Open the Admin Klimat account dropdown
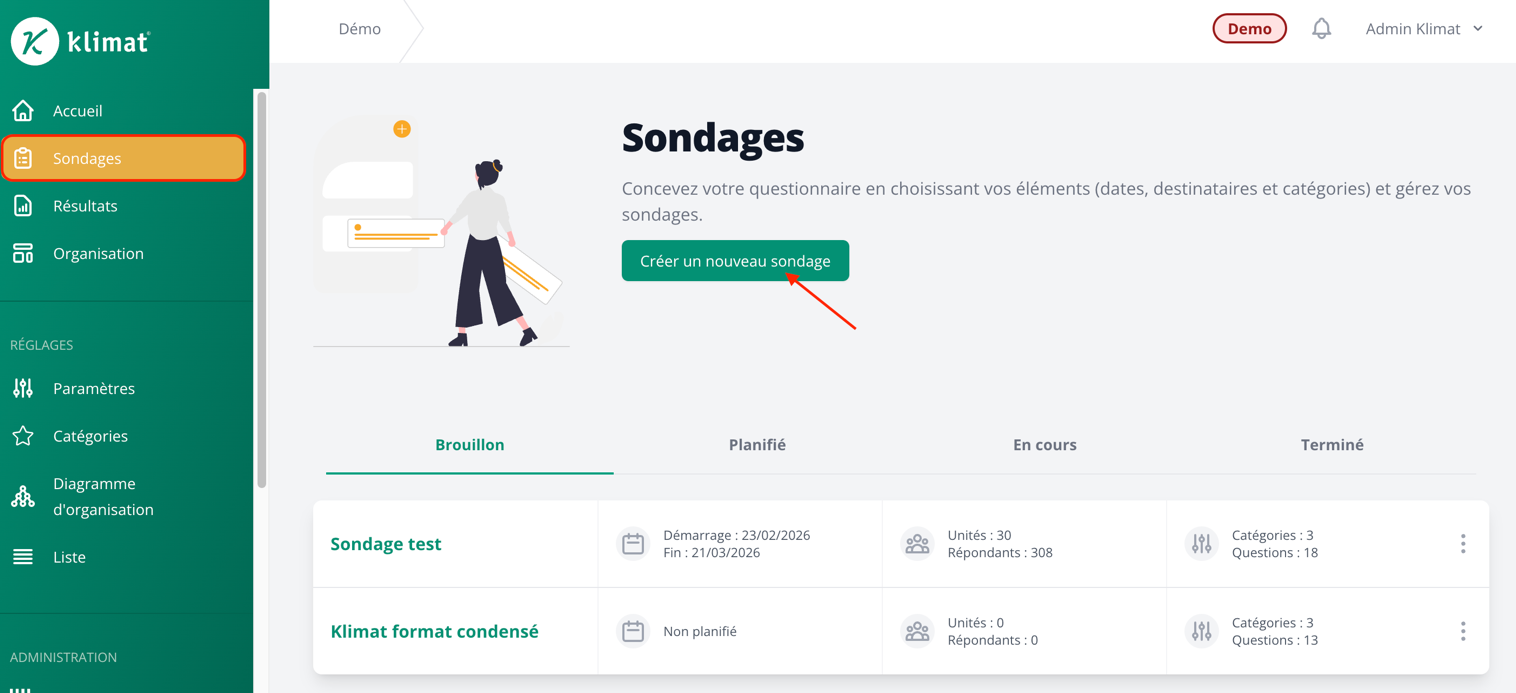The height and width of the screenshot is (693, 1516). point(1424,28)
